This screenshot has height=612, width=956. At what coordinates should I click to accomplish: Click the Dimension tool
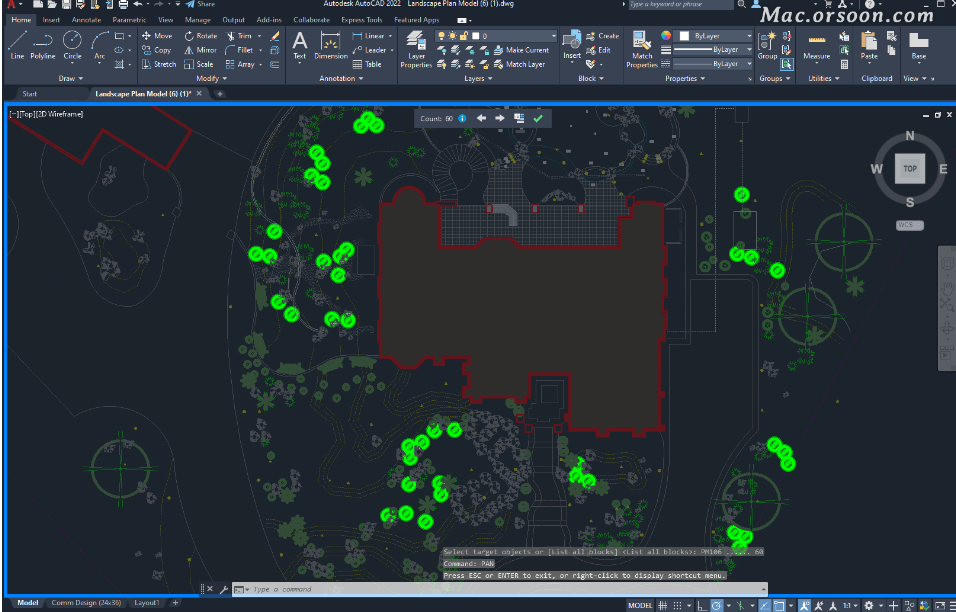point(330,46)
